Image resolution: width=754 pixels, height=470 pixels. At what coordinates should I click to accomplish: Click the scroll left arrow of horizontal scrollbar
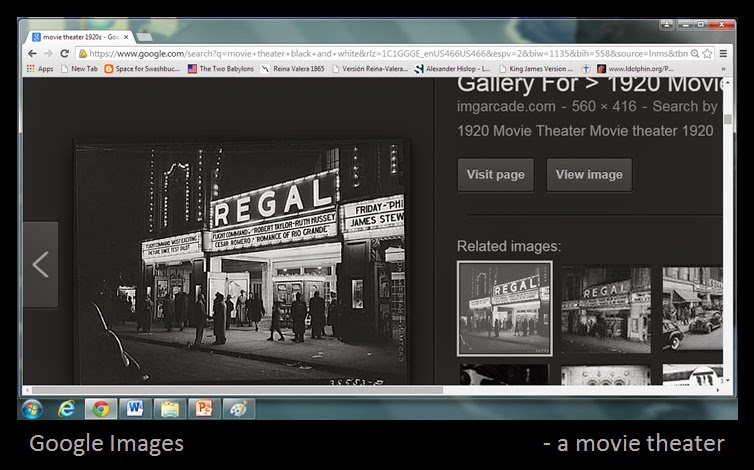[x=27, y=390]
